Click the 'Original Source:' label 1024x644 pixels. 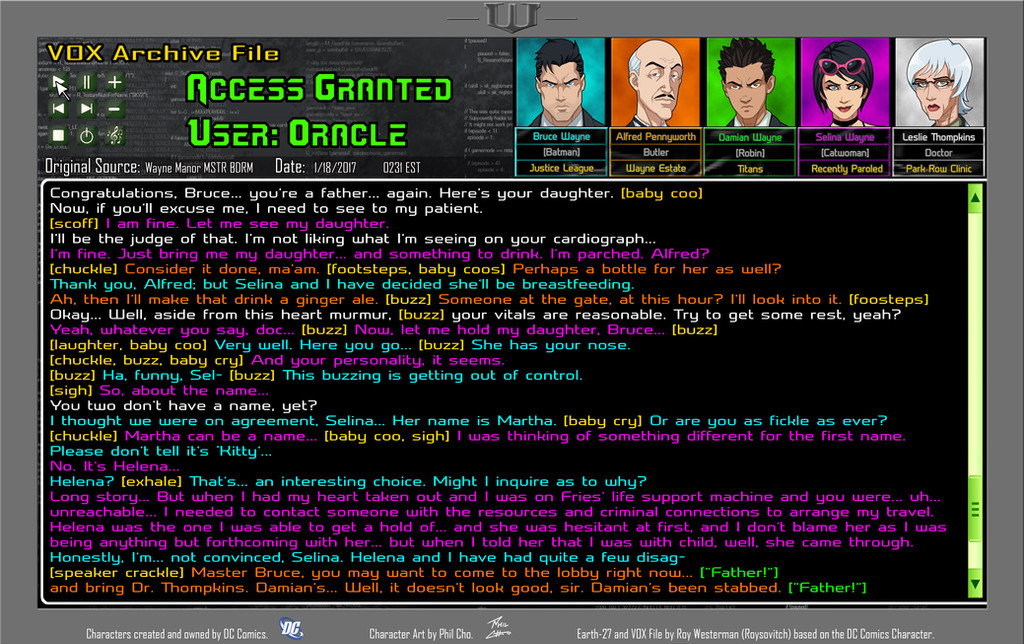point(92,167)
